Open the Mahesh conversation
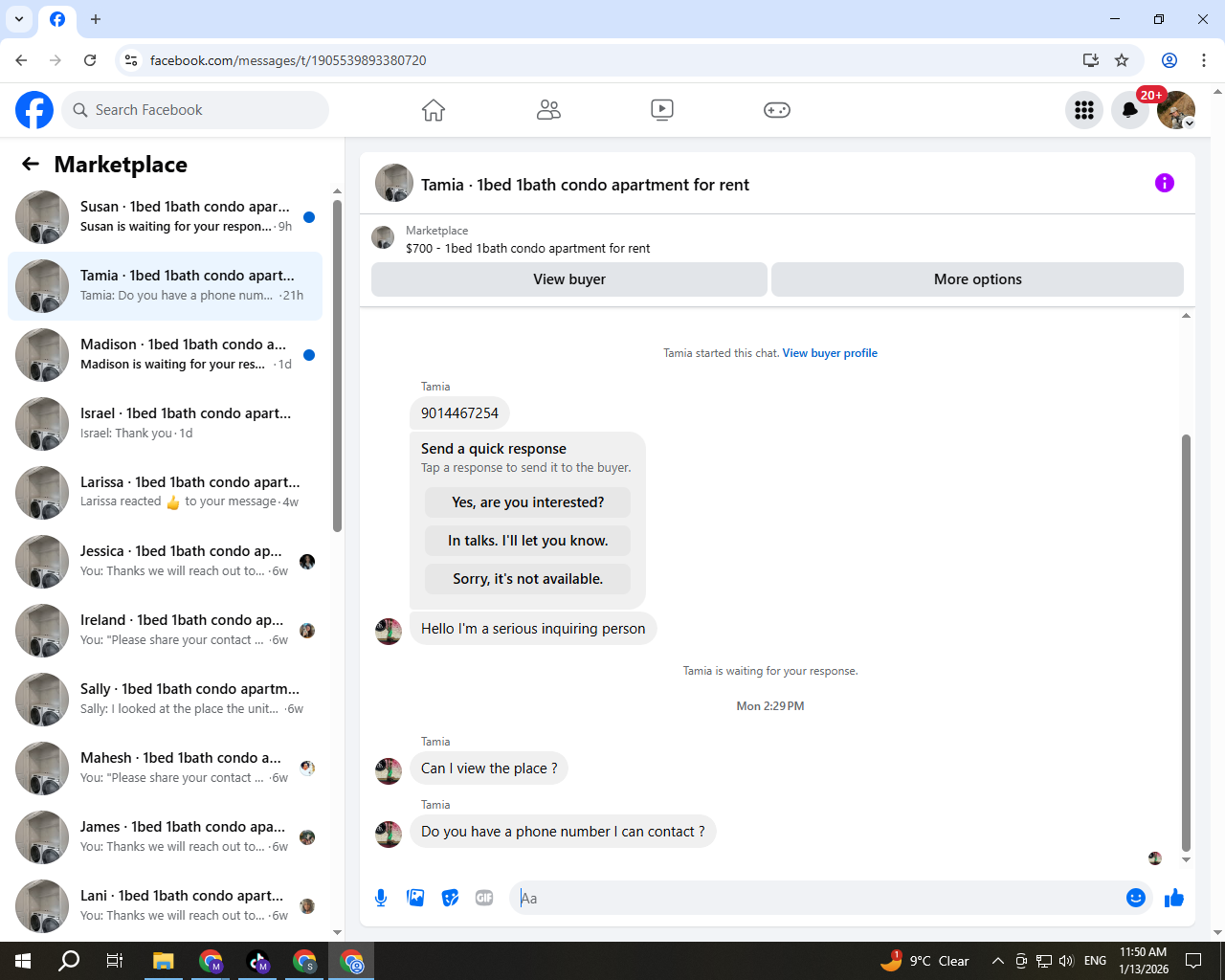The image size is (1225, 980). (165, 768)
